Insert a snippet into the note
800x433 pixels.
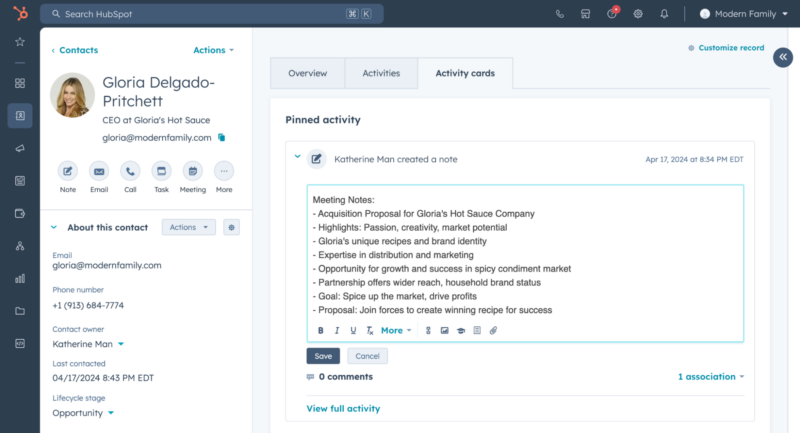point(477,330)
